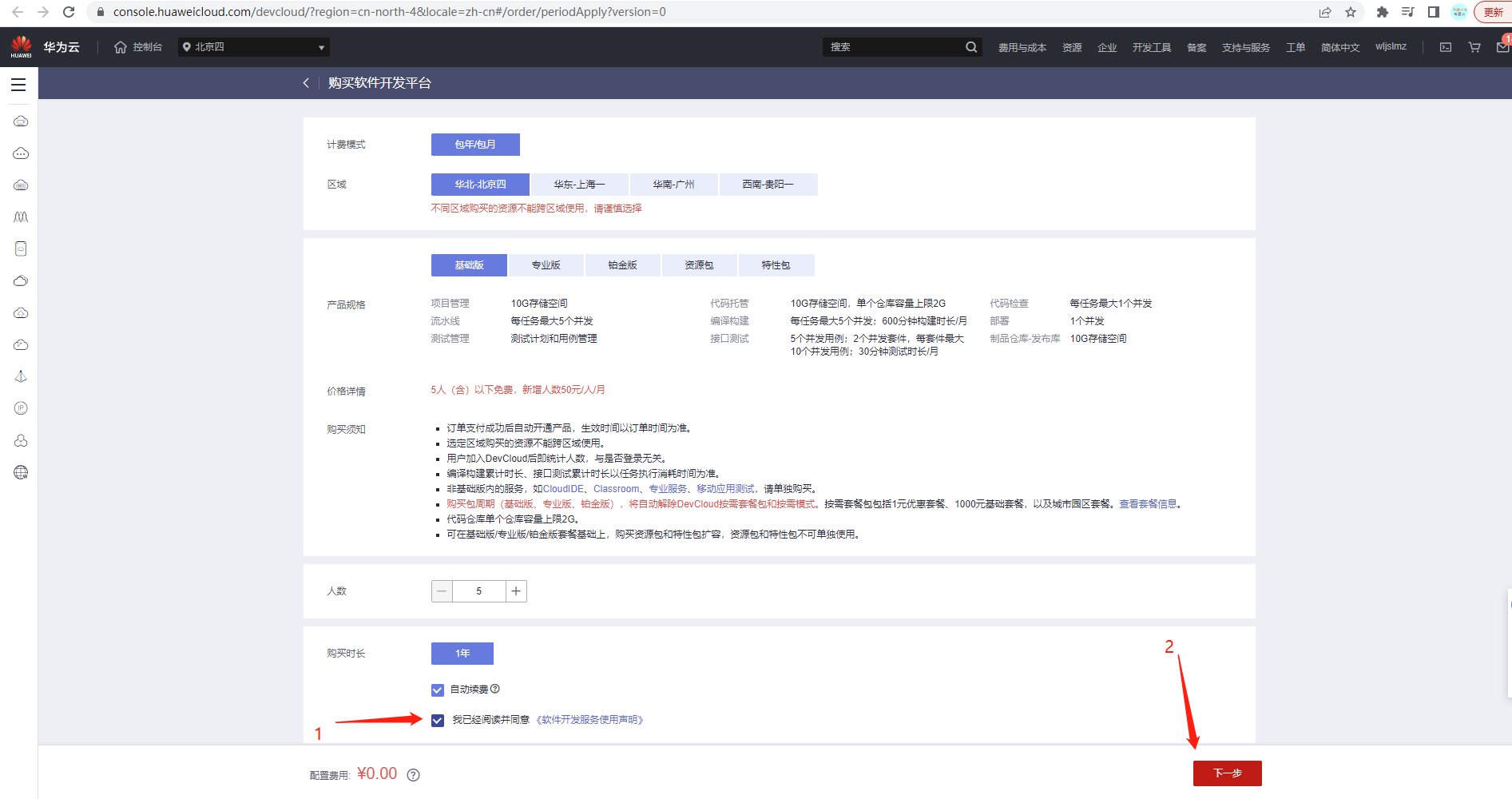This screenshot has height=799, width=1512.
Task: Open the CloudIDE link
Action: point(563,489)
